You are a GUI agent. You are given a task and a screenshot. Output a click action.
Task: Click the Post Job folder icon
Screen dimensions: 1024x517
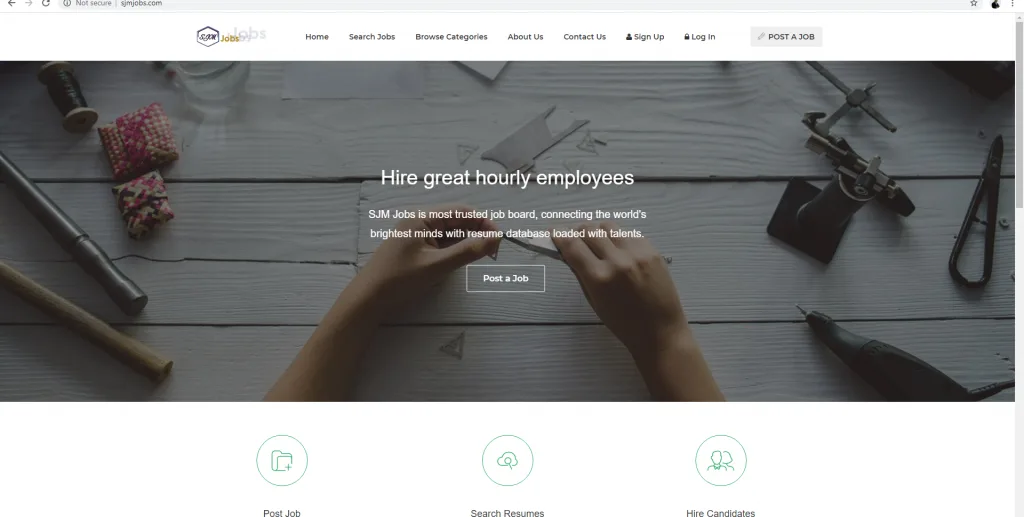tap(282, 461)
